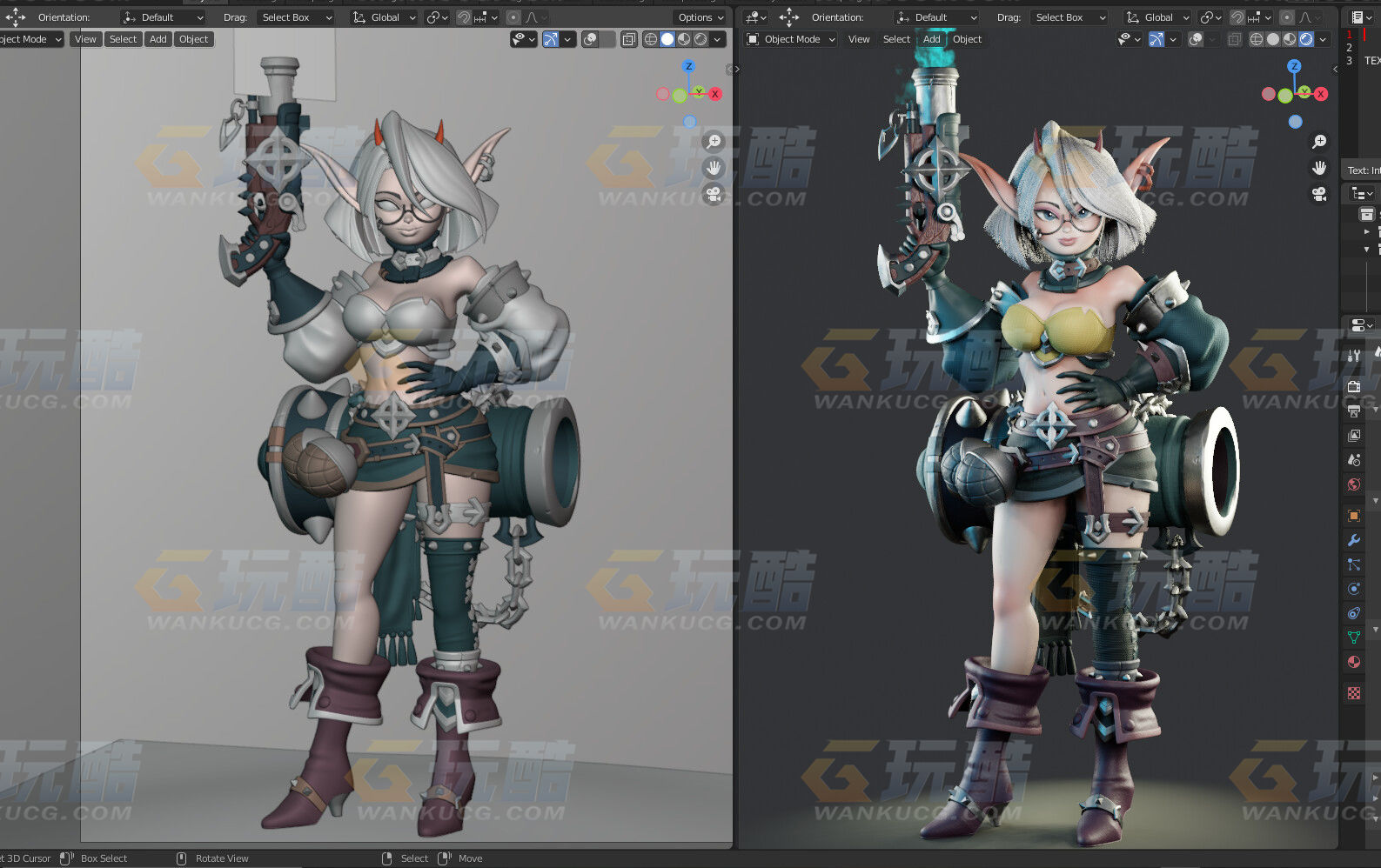Select material preview shading in rendered viewport
Image resolution: width=1381 pixels, height=868 pixels.
coord(1289,39)
